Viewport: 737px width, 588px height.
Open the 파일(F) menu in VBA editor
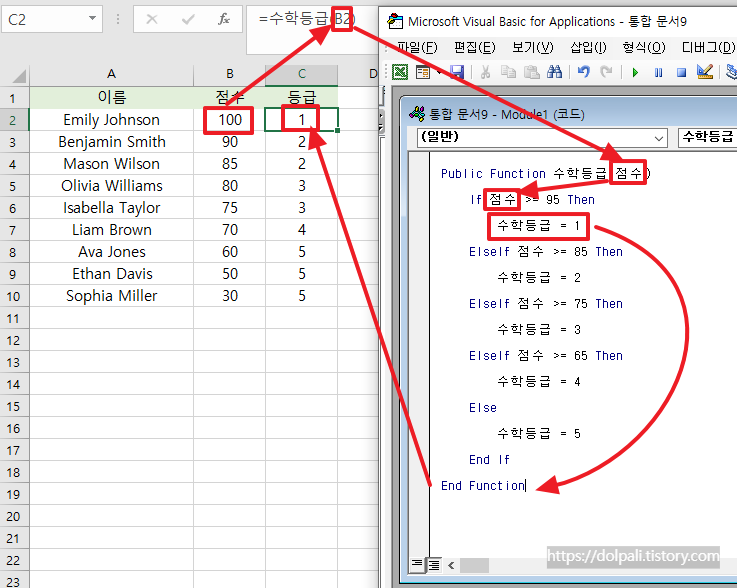pyautogui.click(x=417, y=47)
